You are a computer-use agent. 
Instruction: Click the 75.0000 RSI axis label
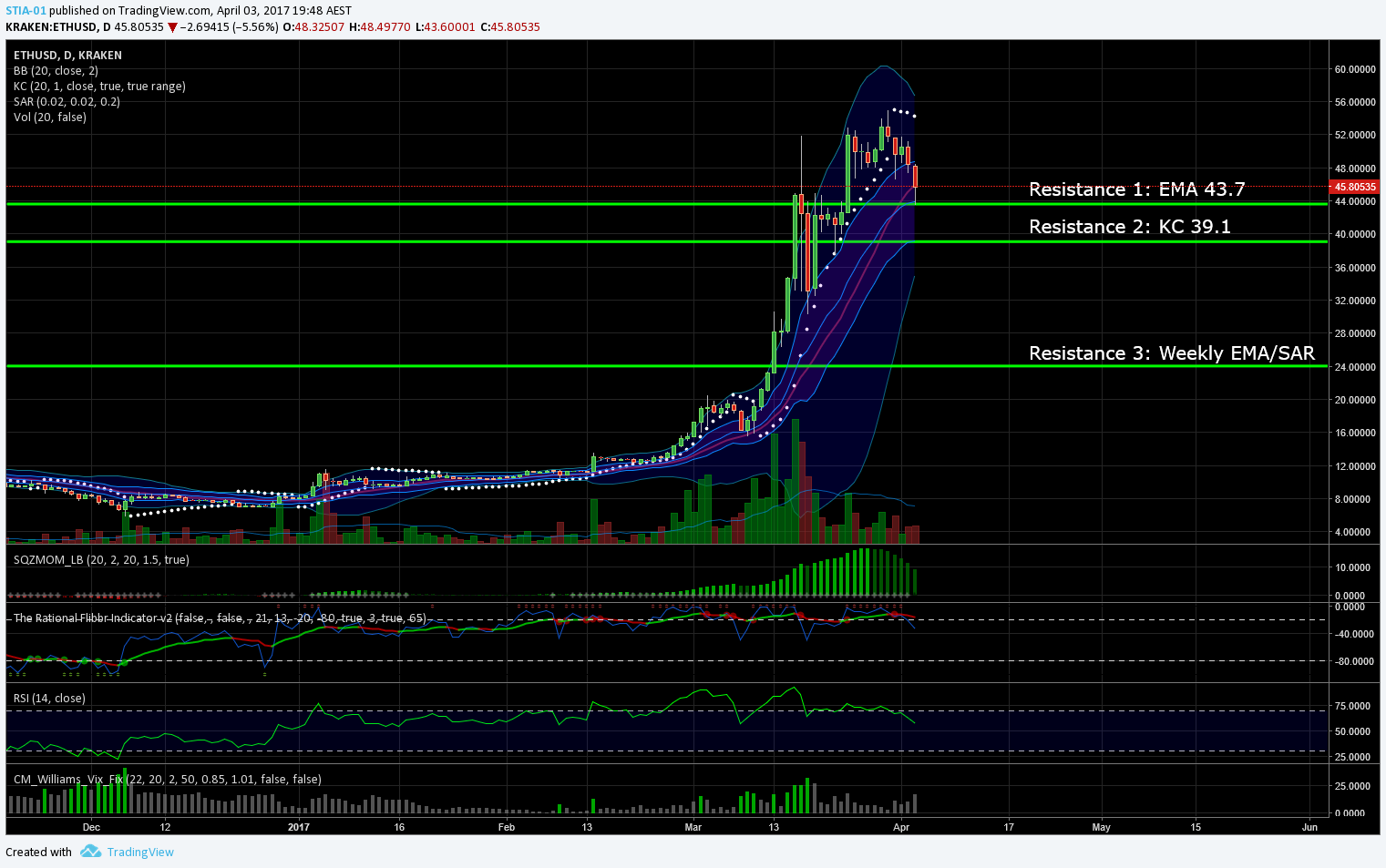tap(1352, 706)
